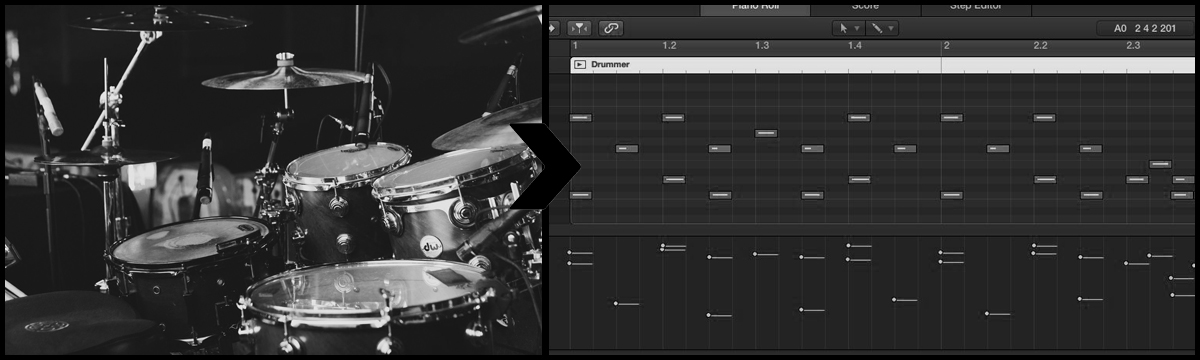Select the Drummer region header bar
This screenshot has height=360, width=1200.
pyautogui.click(x=884, y=64)
